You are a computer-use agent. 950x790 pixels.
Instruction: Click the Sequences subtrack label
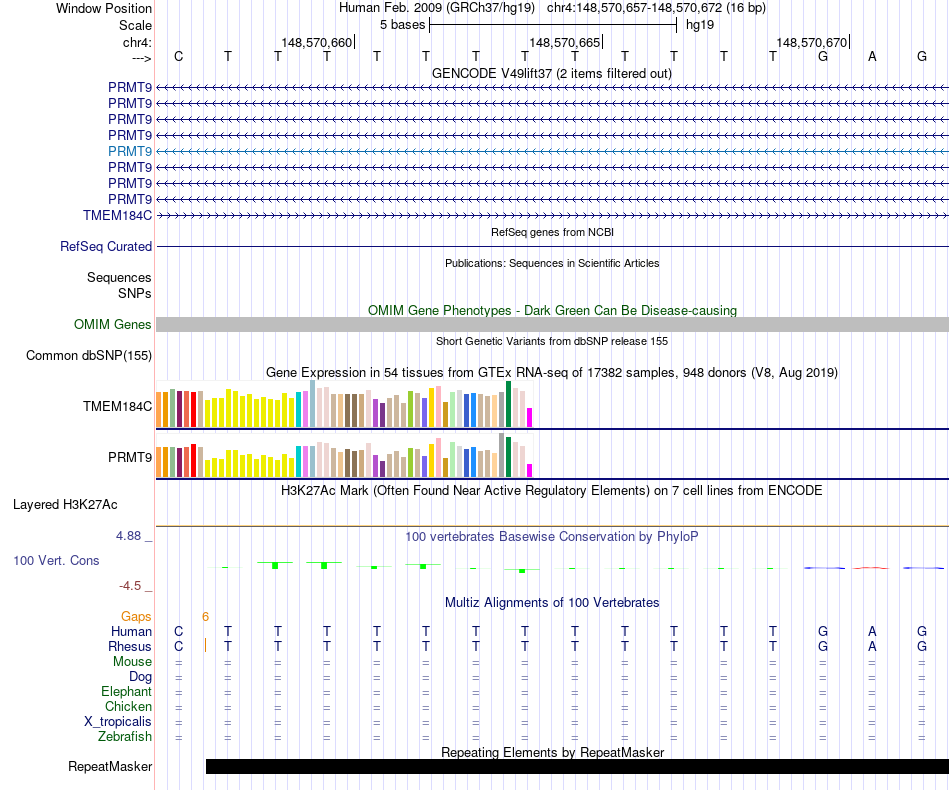click(x=119, y=277)
